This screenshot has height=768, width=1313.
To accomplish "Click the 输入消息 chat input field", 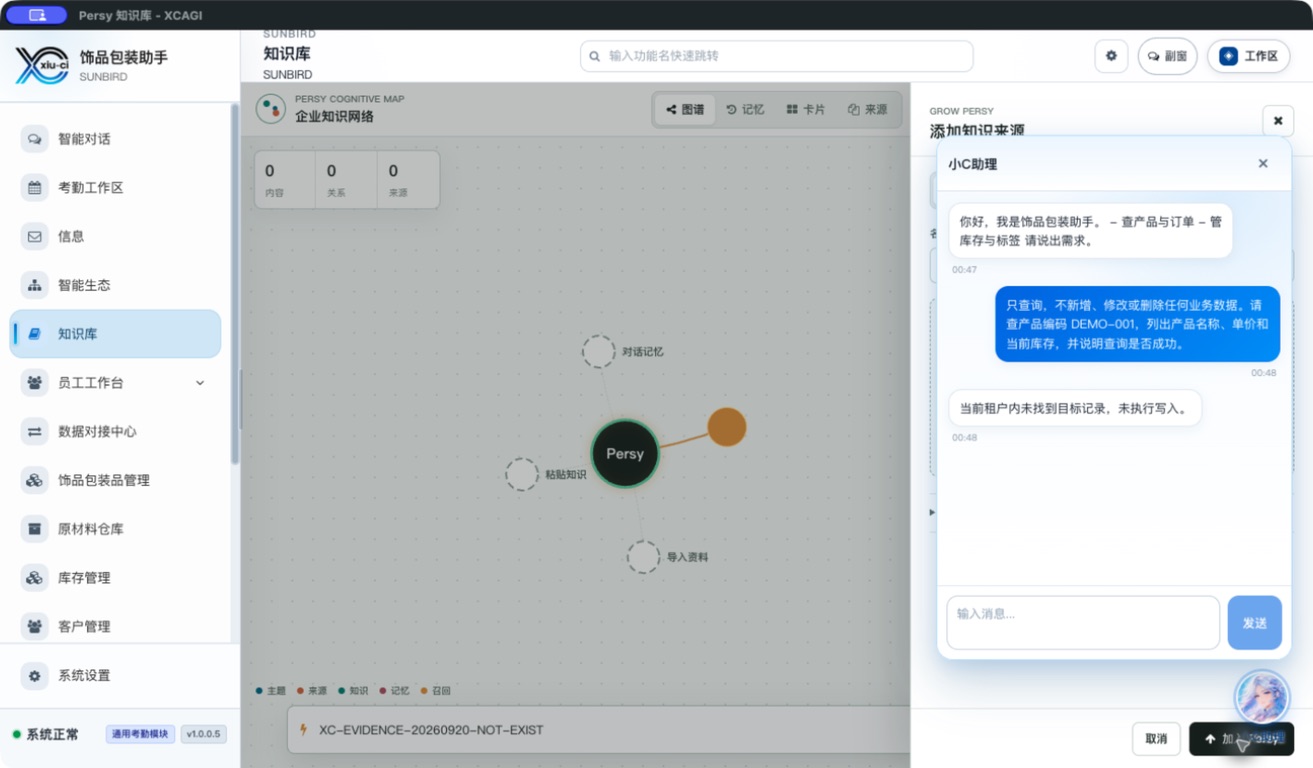I will click(x=1083, y=623).
